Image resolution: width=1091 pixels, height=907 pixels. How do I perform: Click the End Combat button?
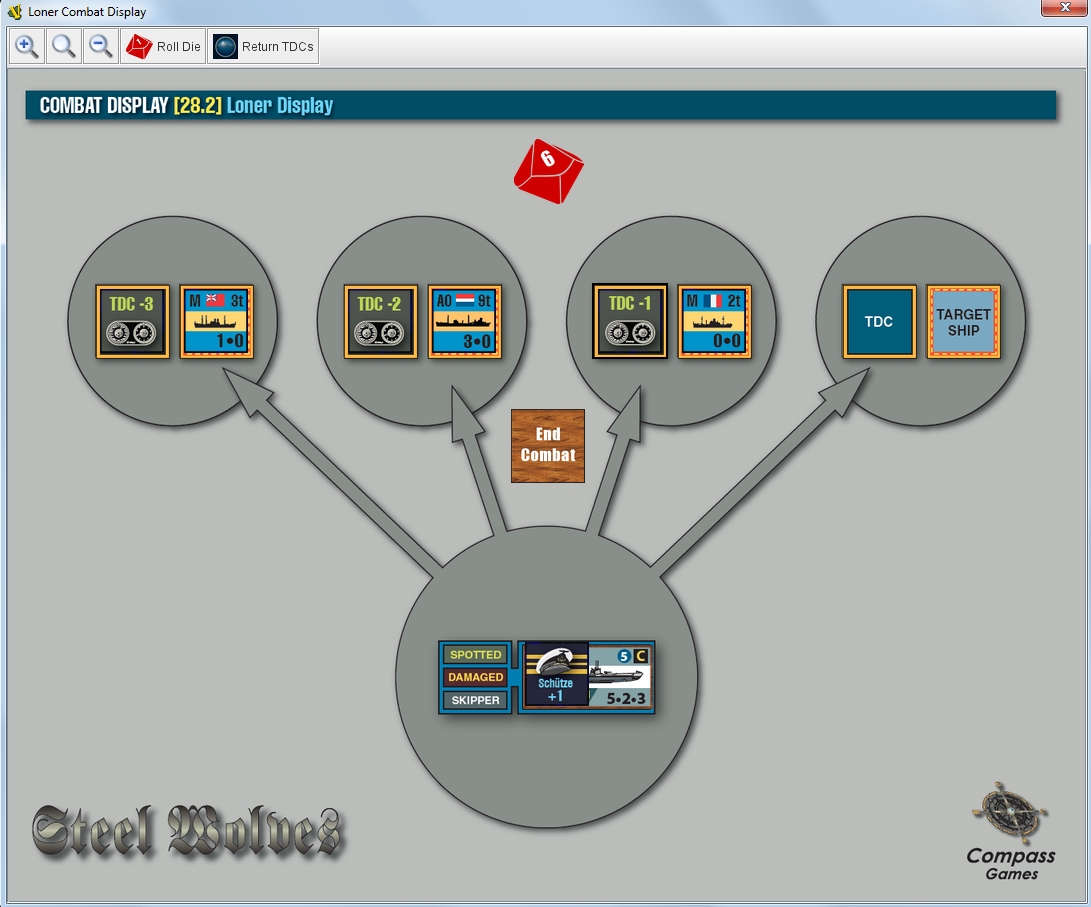(x=548, y=446)
